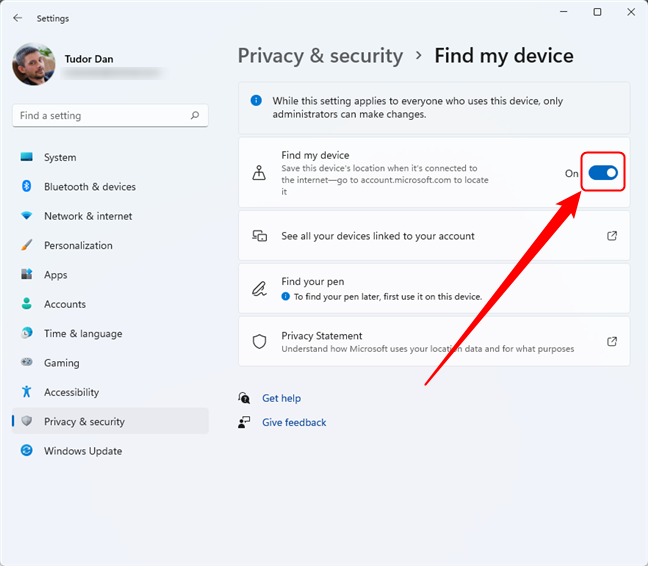Go to Privacy & security breadcrumb
Viewport: 648px width, 566px height.
(320, 56)
